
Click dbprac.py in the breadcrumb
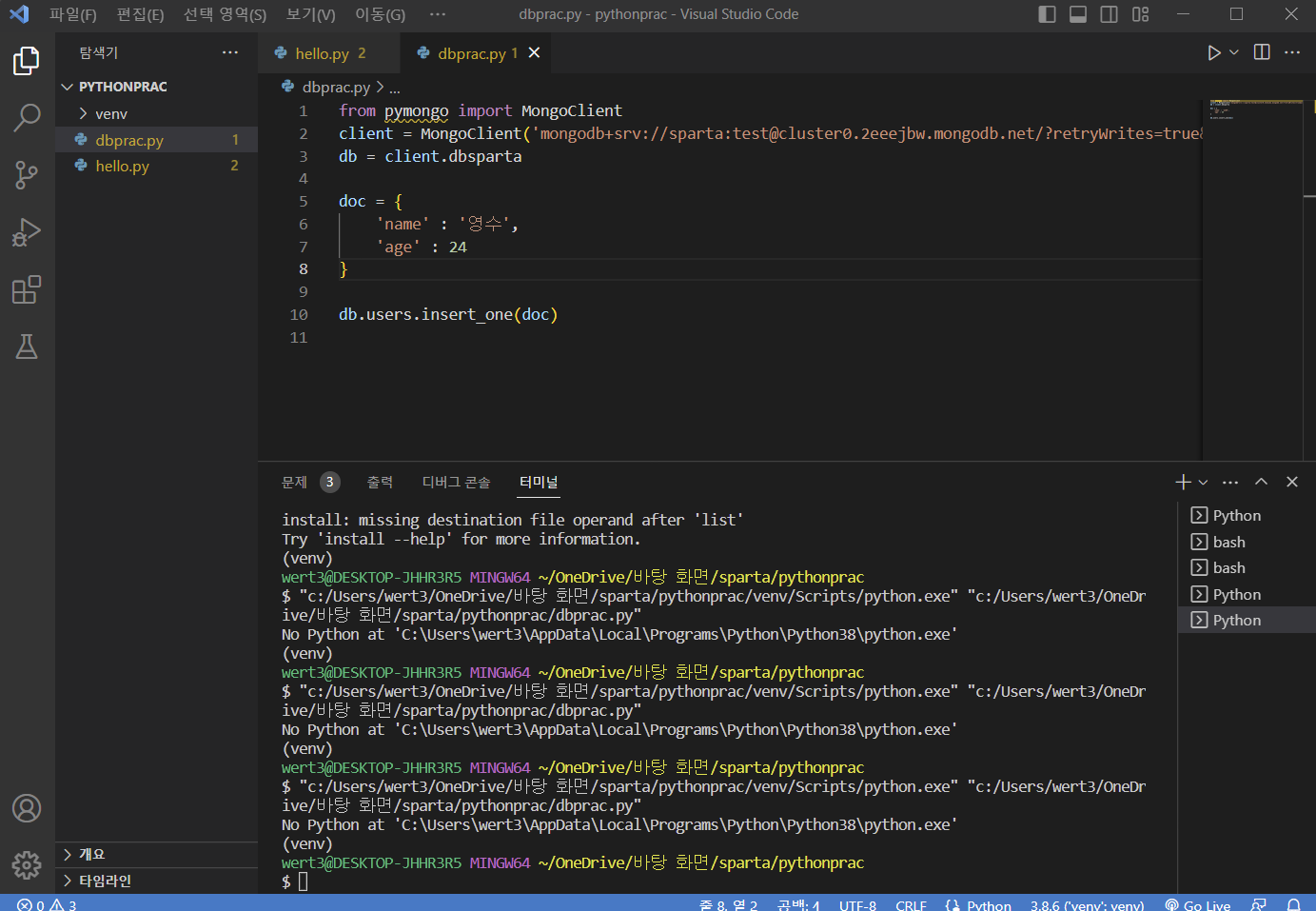click(336, 87)
